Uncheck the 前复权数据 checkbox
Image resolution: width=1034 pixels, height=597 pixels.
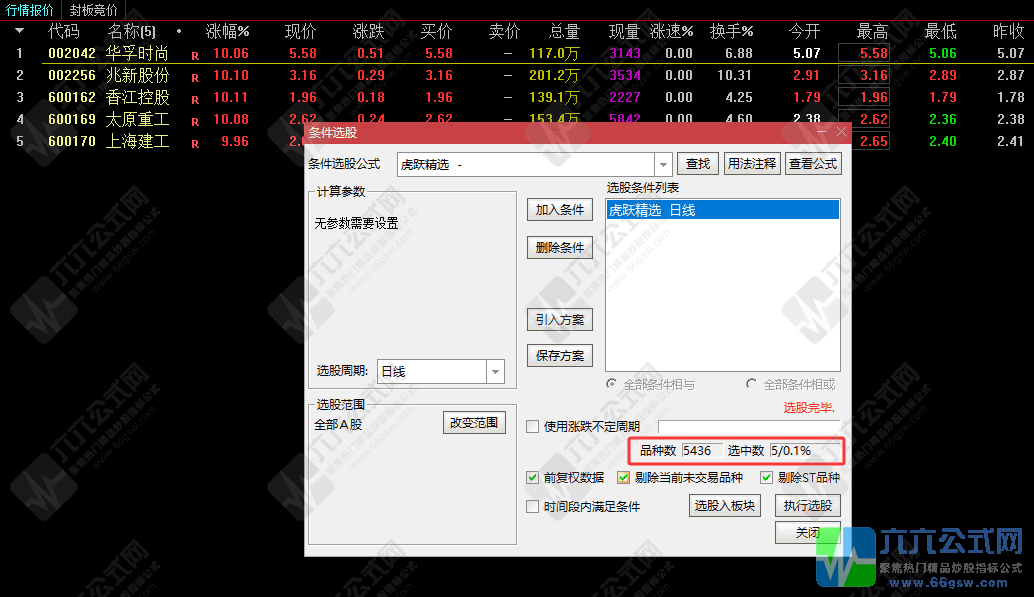[533, 478]
